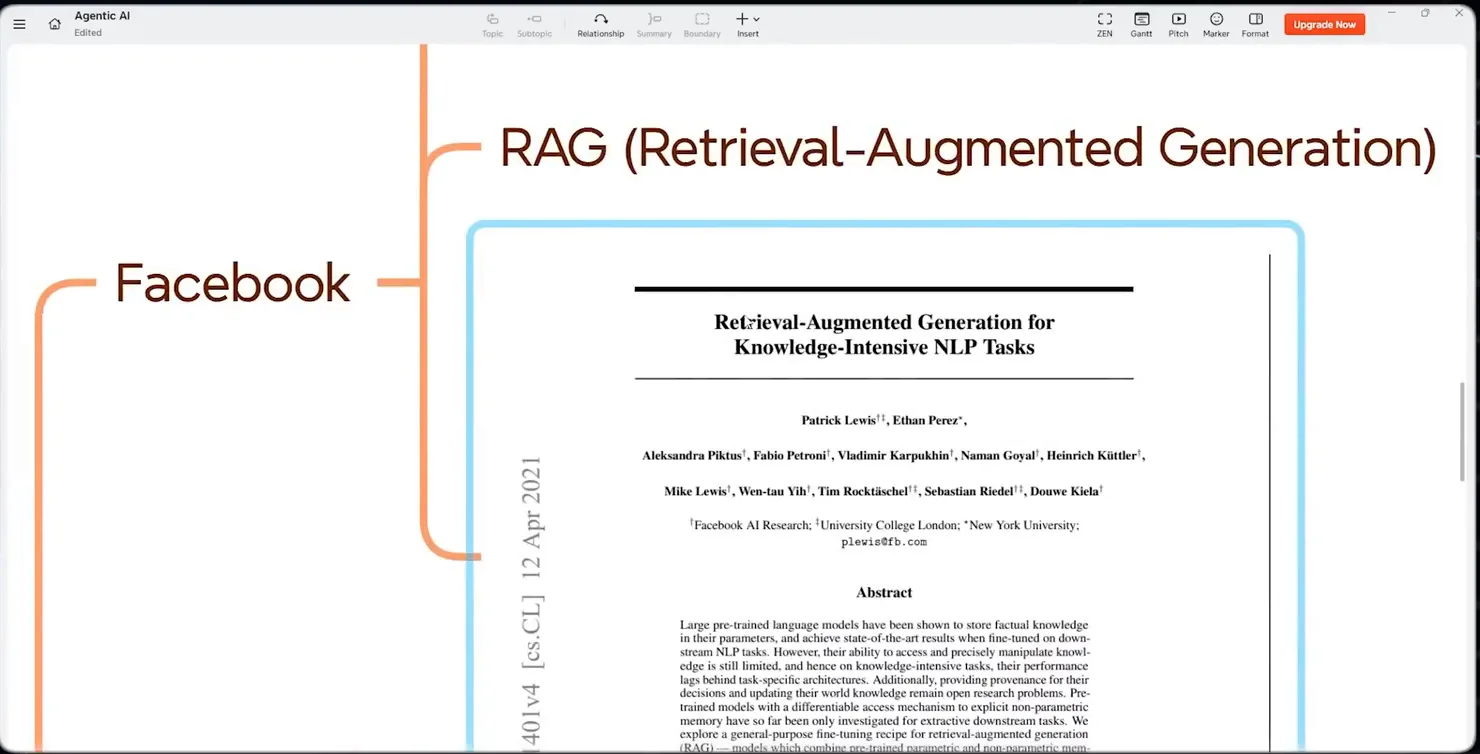Start Pitch presentation mode
This screenshot has width=1480, height=754.
pos(1179,25)
